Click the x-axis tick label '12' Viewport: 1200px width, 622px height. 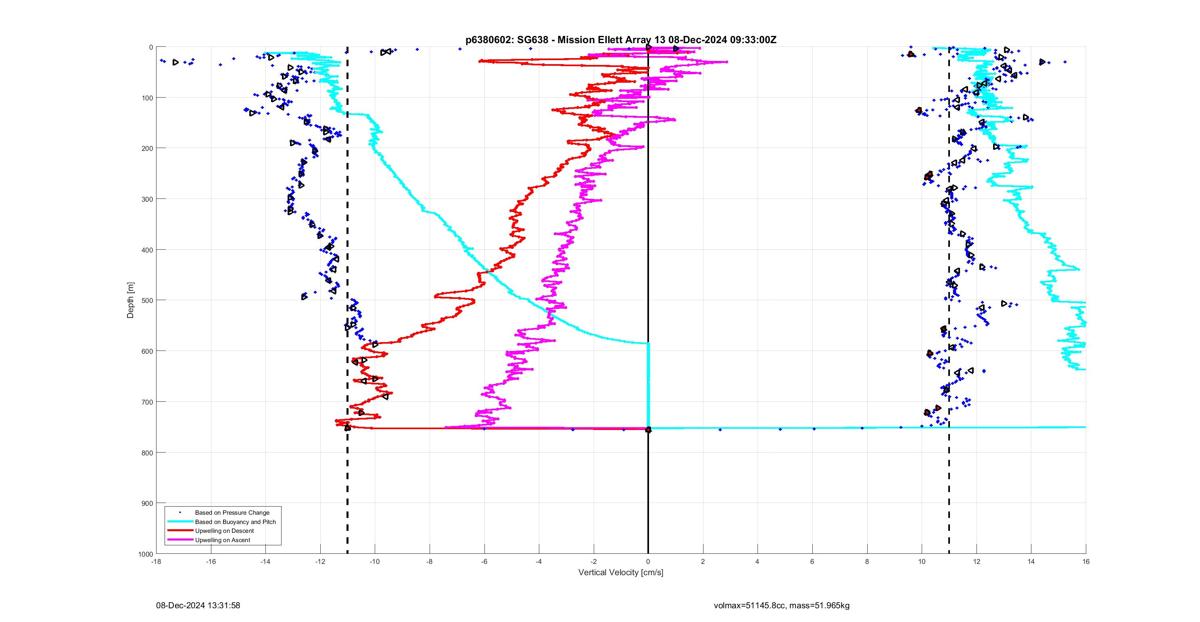pos(977,561)
